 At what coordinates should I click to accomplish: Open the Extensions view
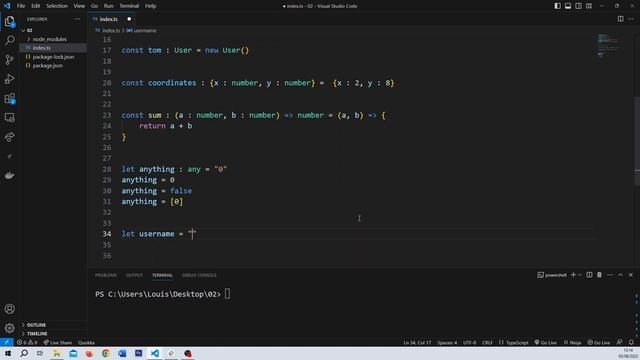pyautogui.click(x=9, y=98)
